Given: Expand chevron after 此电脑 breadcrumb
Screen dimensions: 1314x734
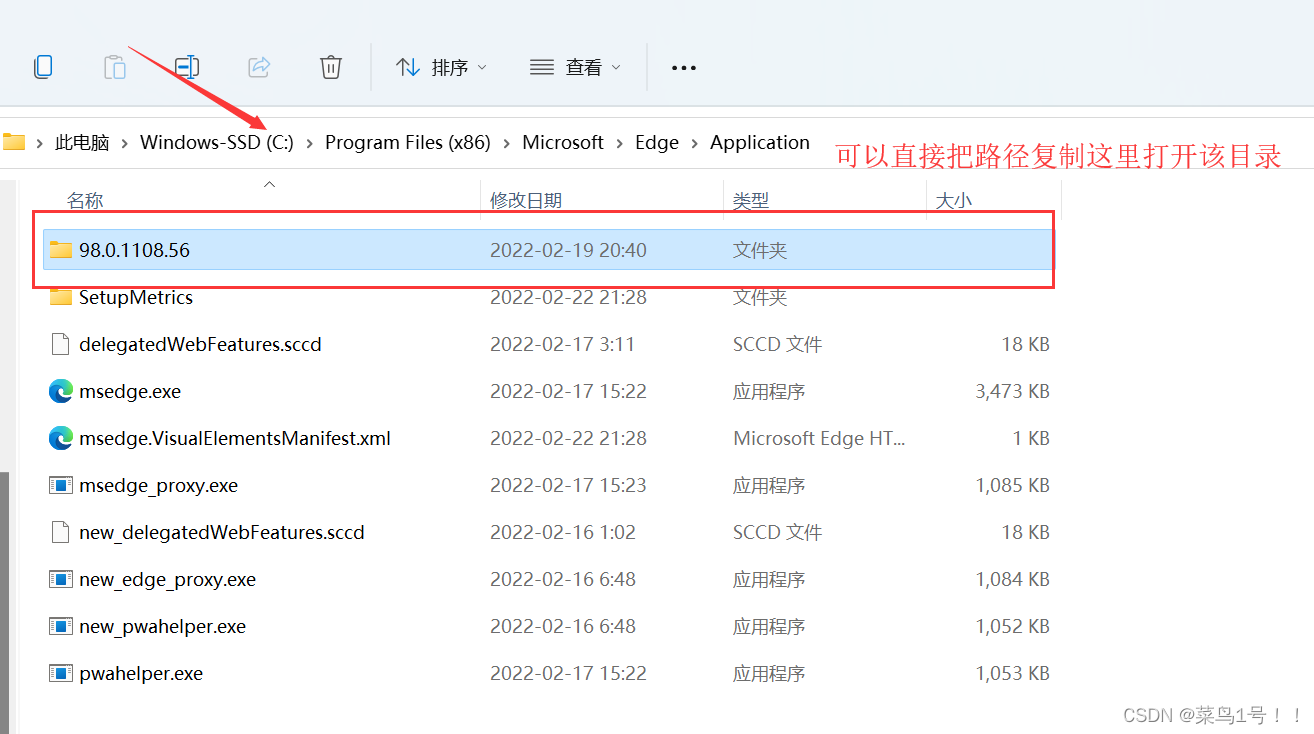Looking at the screenshot, I should point(125,143).
